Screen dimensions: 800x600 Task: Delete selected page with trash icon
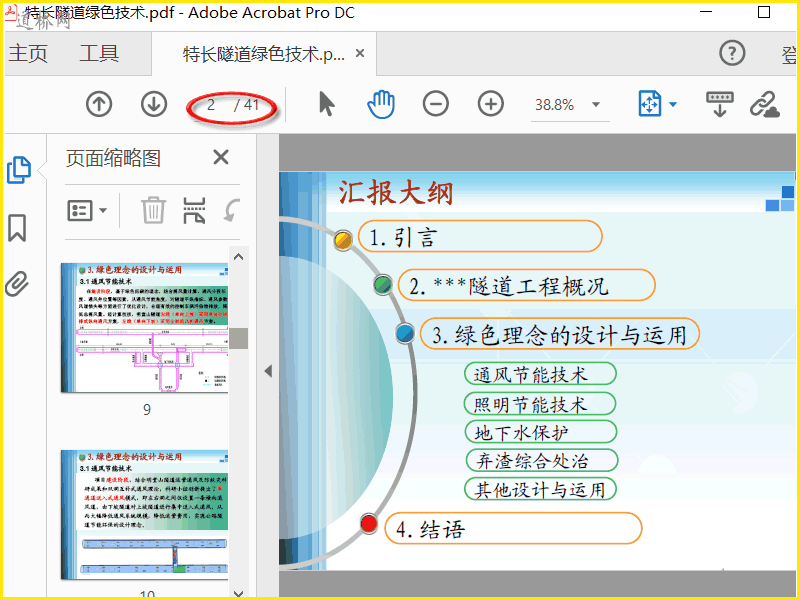tap(153, 210)
